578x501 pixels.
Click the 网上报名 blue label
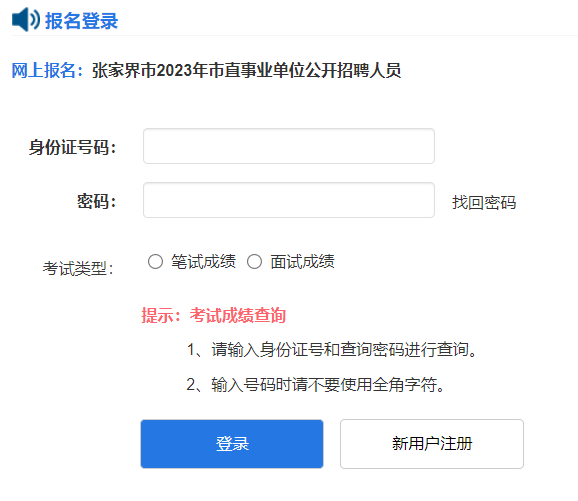pyautogui.click(x=48, y=70)
